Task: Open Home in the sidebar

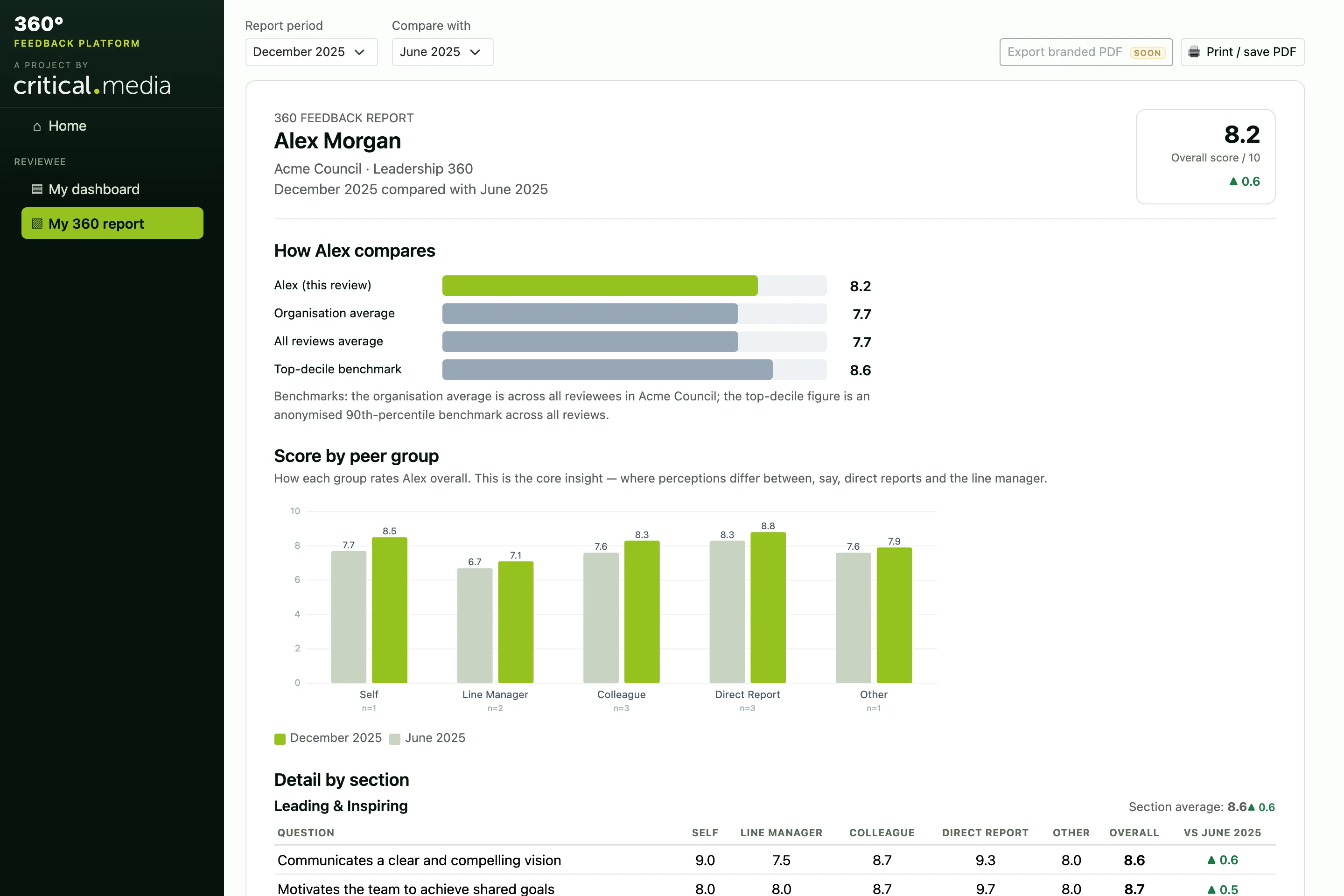Action: coord(112,126)
